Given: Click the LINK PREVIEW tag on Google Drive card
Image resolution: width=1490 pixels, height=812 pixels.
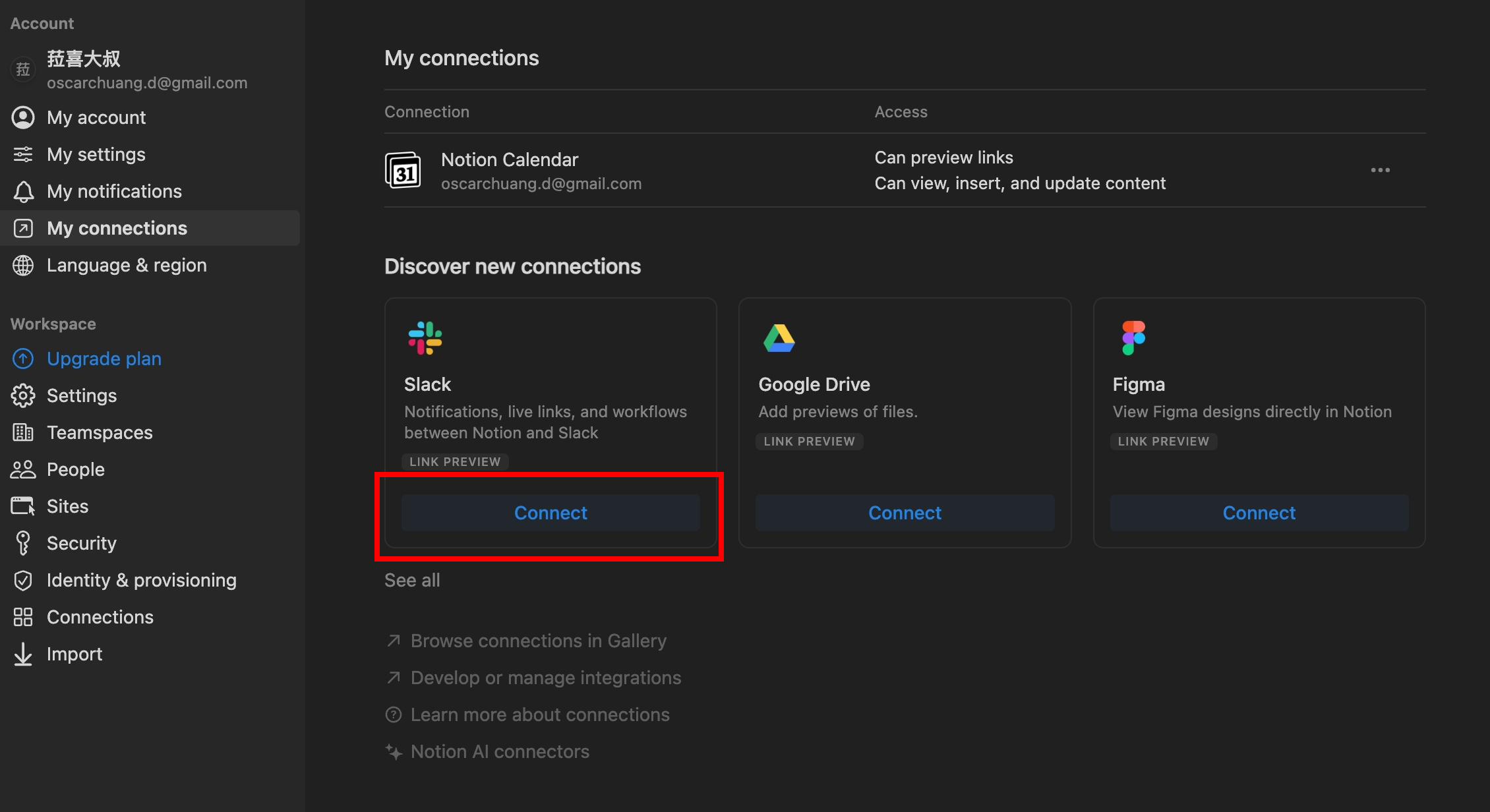Looking at the screenshot, I should 810,442.
